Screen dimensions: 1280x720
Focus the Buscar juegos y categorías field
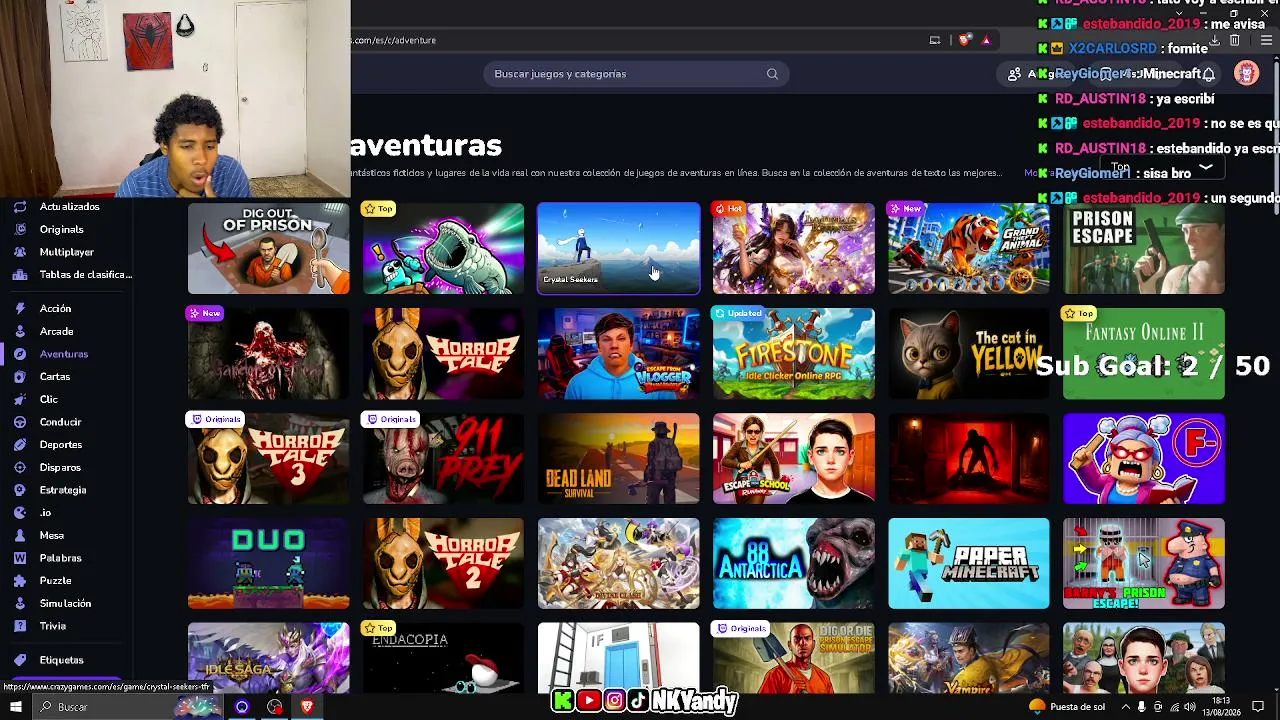point(636,74)
